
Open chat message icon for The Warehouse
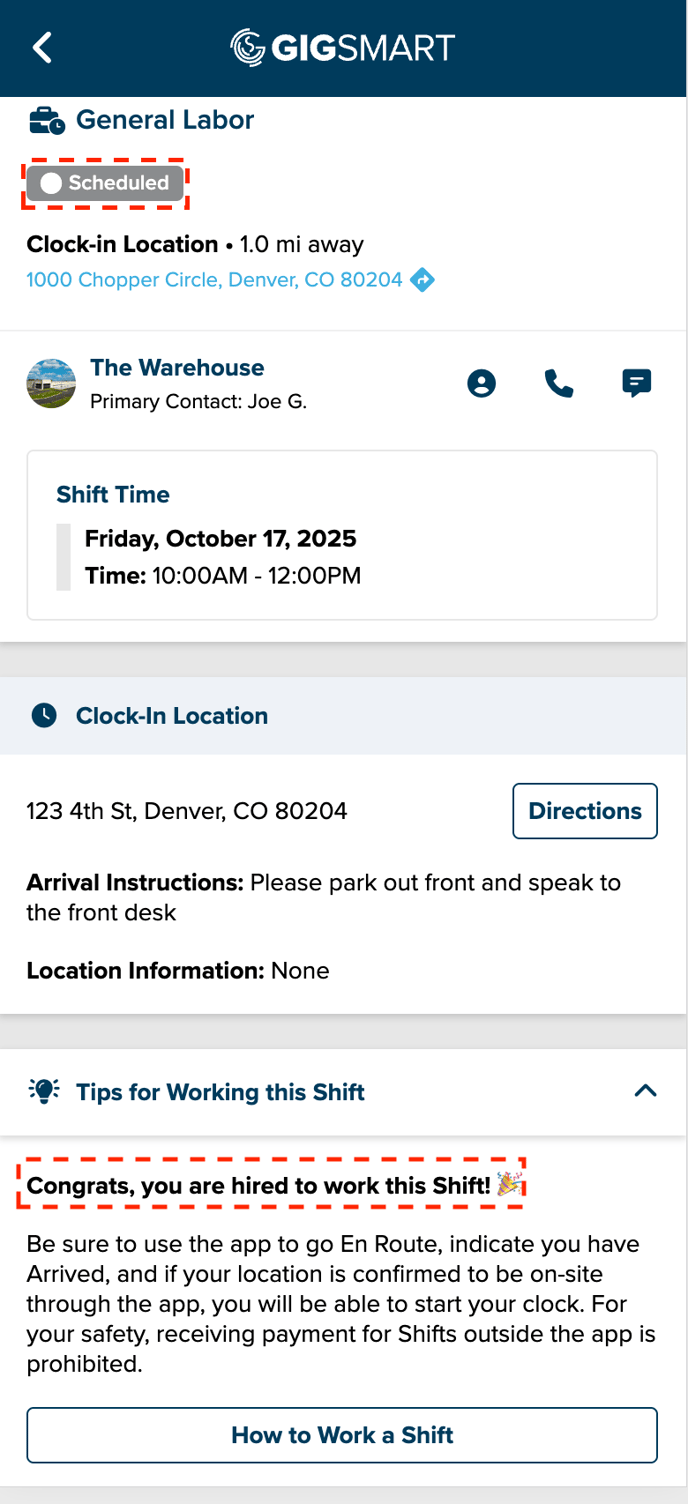click(x=636, y=384)
